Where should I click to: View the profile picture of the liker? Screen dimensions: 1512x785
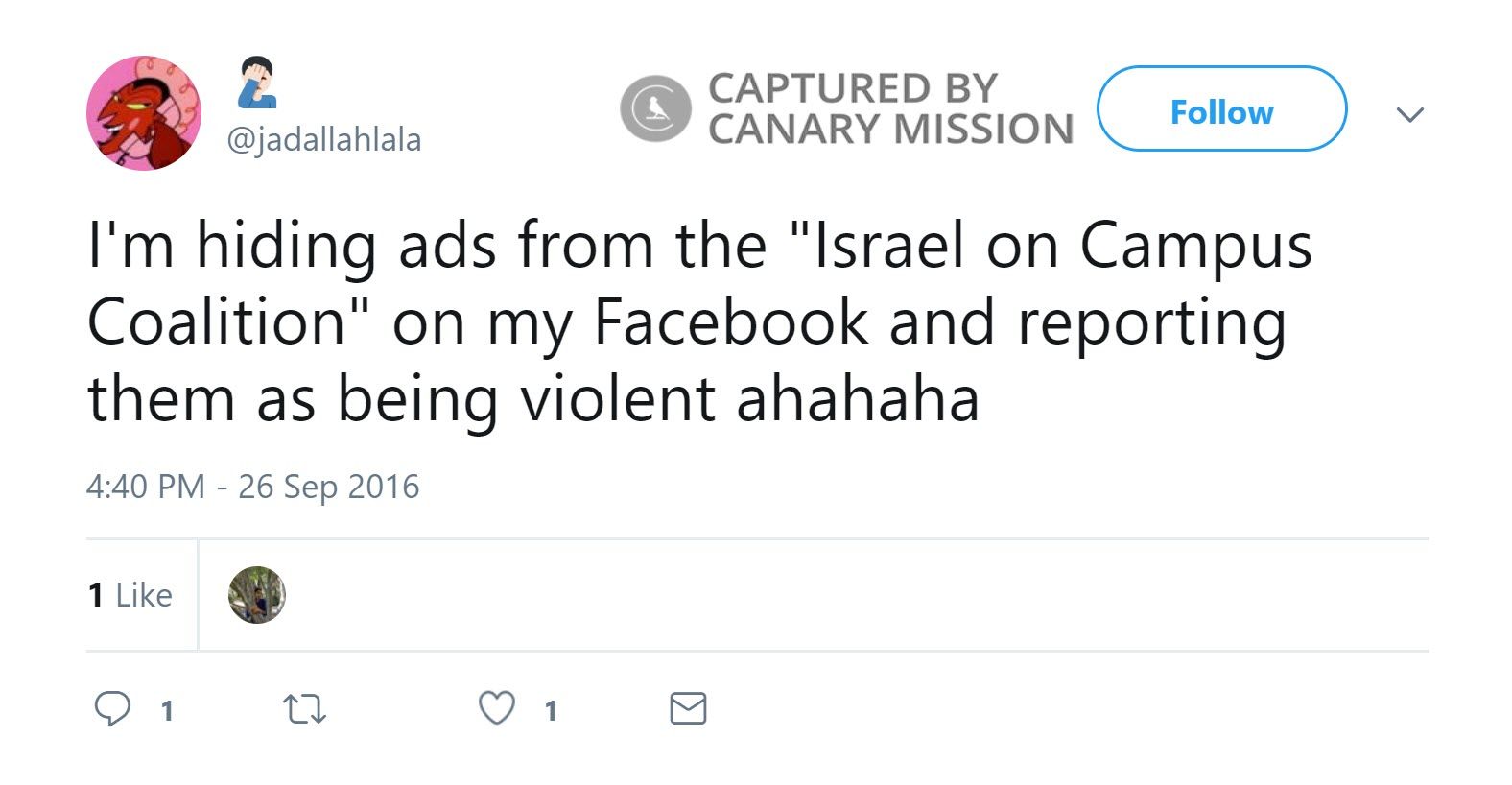tap(257, 595)
